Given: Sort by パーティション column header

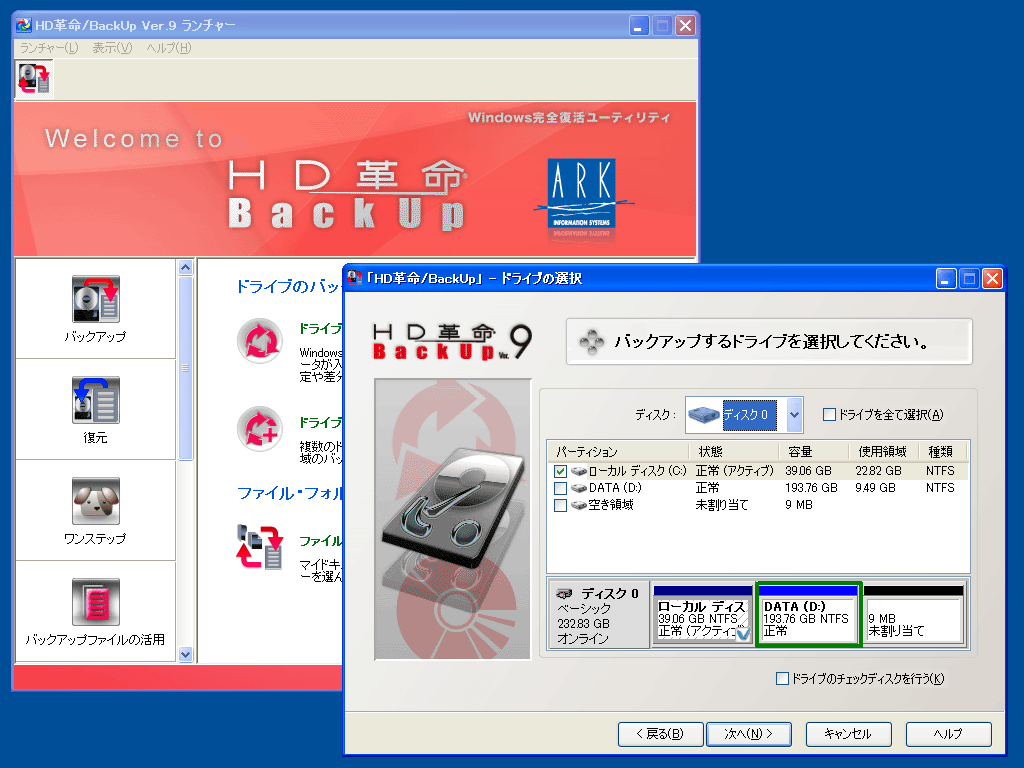Looking at the screenshot, I should tap(618, 451).
